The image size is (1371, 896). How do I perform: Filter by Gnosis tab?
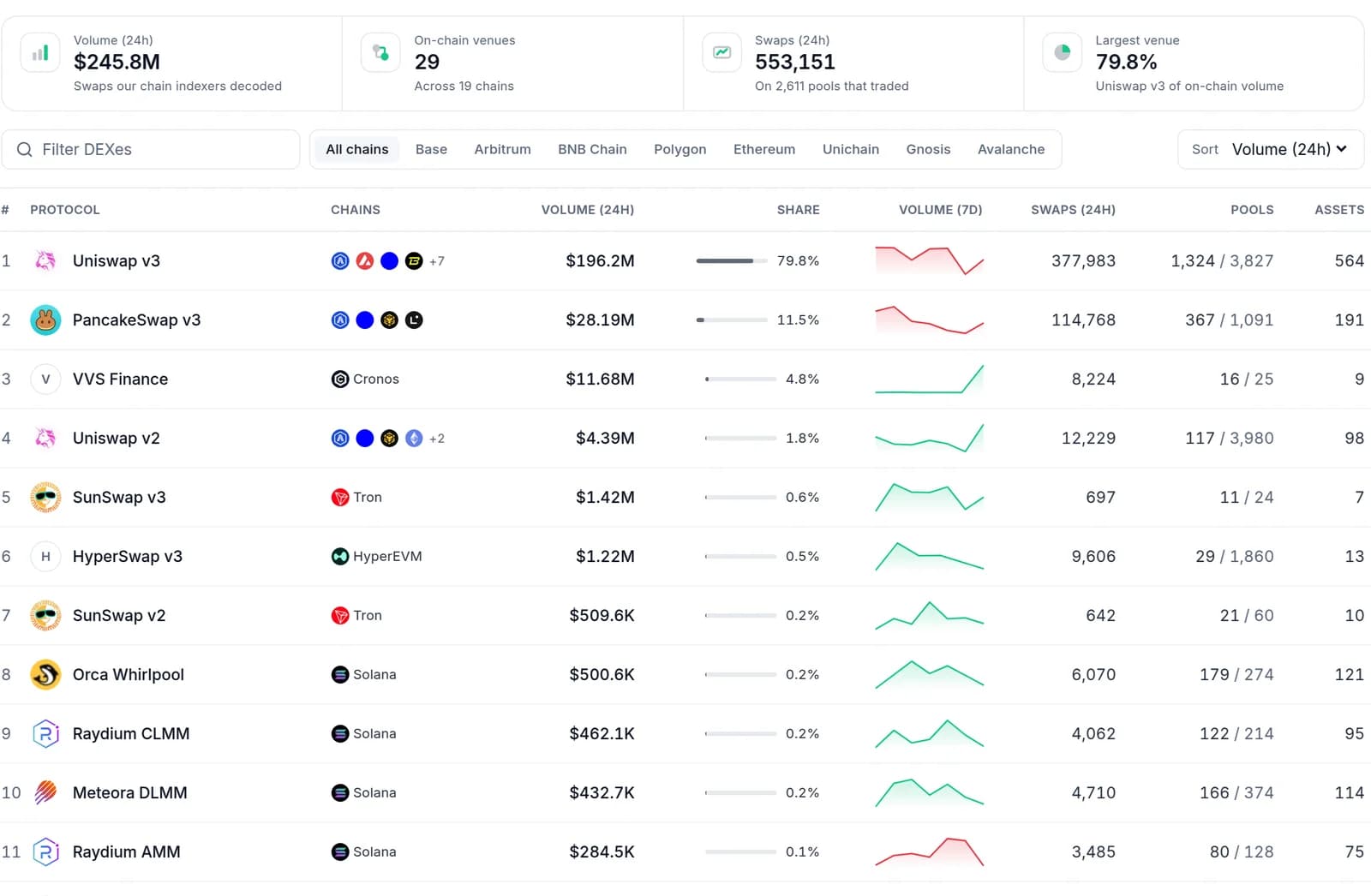(x=928, y=150)
